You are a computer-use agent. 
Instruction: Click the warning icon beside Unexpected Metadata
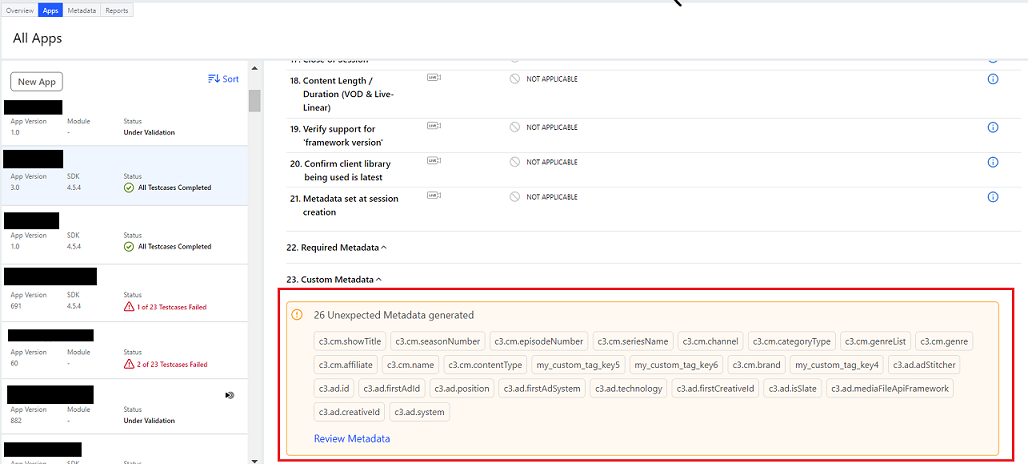(x=297, y=315)
